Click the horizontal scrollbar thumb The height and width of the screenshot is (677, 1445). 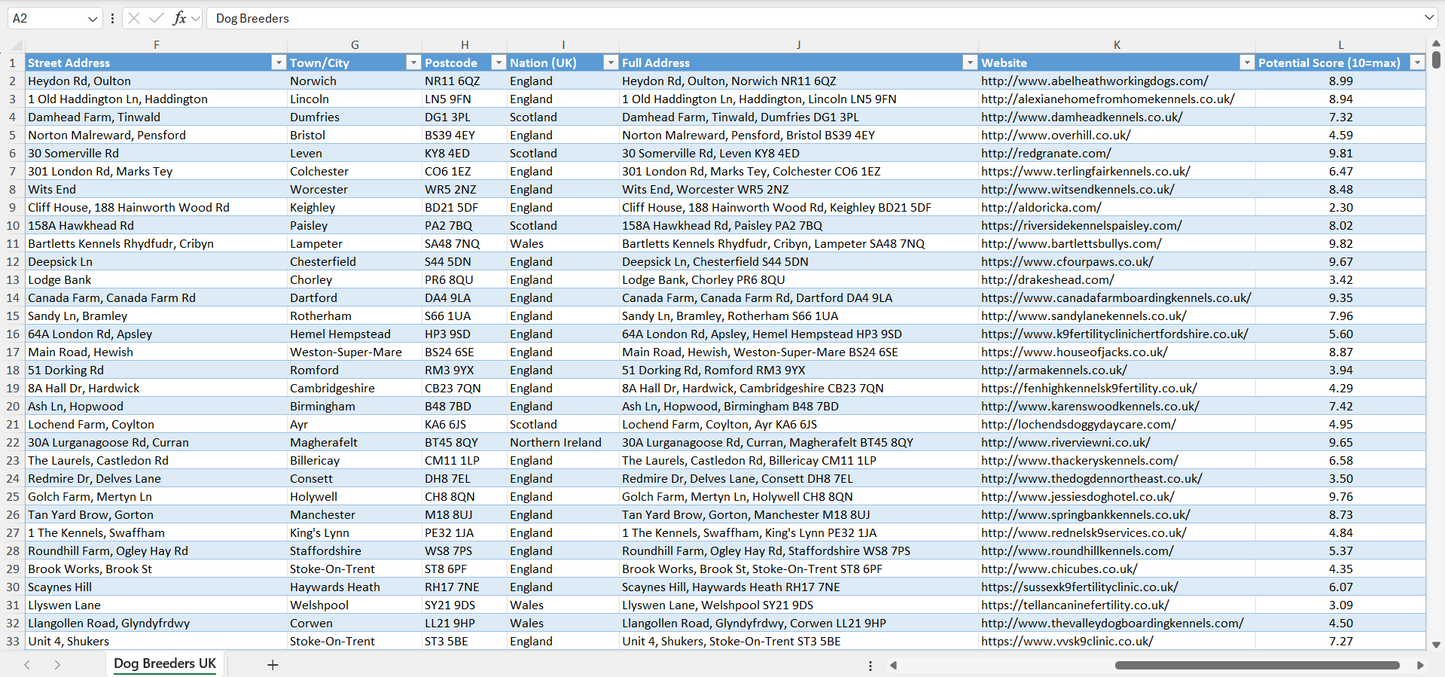1256,665
